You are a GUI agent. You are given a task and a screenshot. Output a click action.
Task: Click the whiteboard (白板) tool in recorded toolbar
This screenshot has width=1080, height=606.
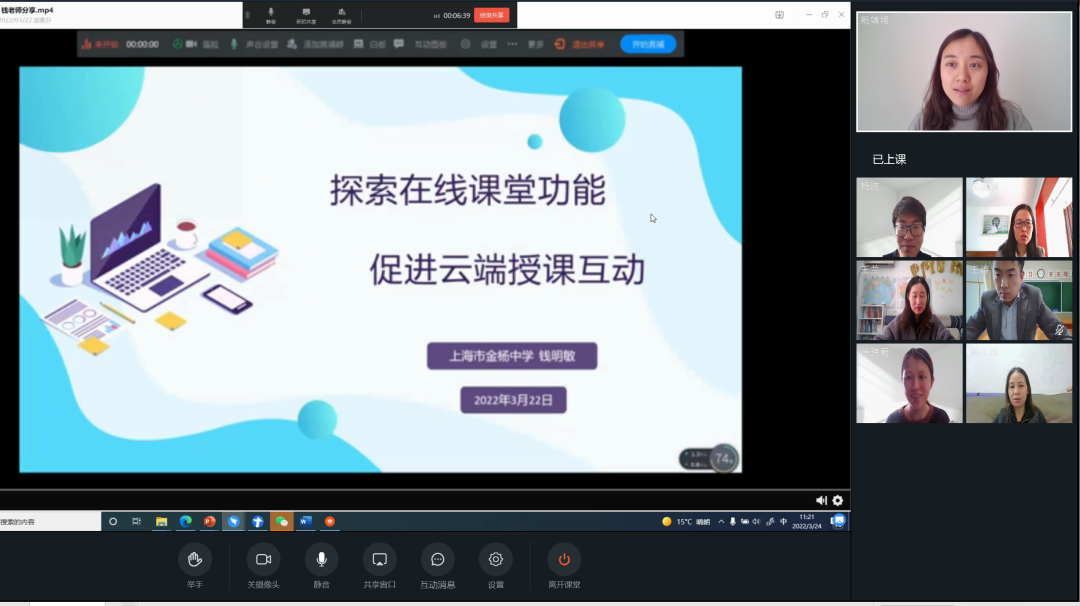[371, 44]
